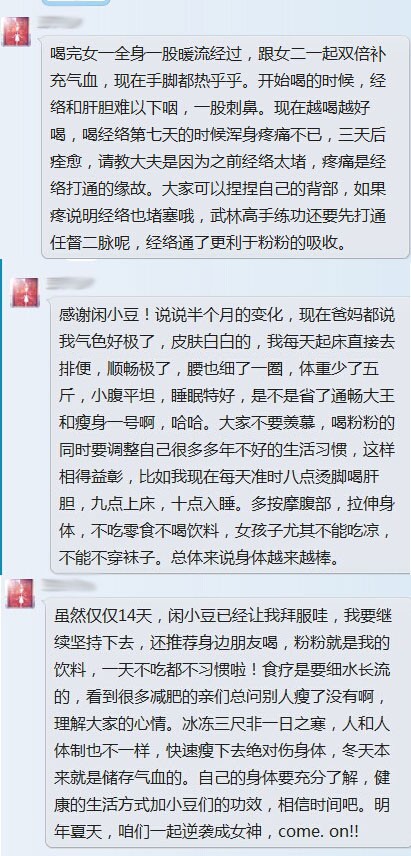
Task: Click the line starting with 不能不穿袜子
Action: point(199,557)
